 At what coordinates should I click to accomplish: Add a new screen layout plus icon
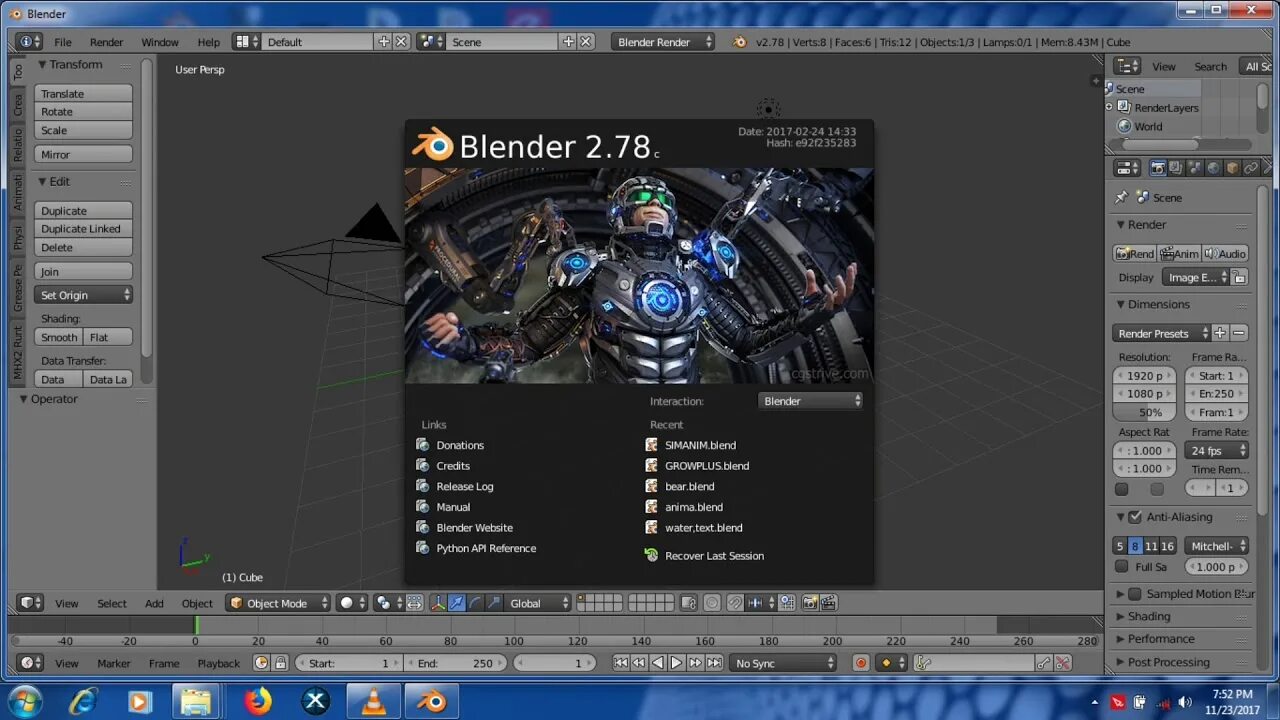(x=383, y=42)
